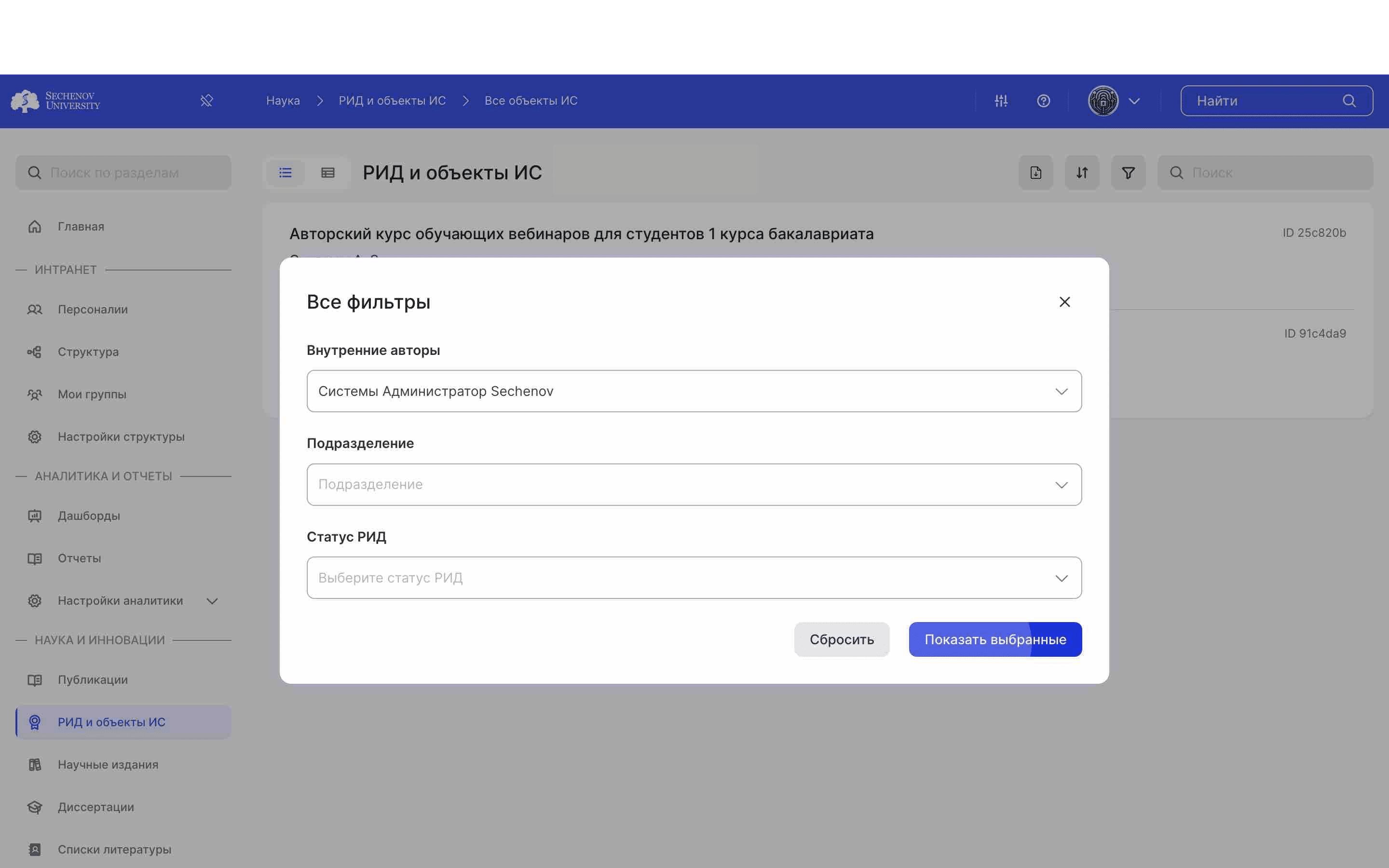Click the Наука breadcrumb
The image size is (1389, 868).
point(283,101)
